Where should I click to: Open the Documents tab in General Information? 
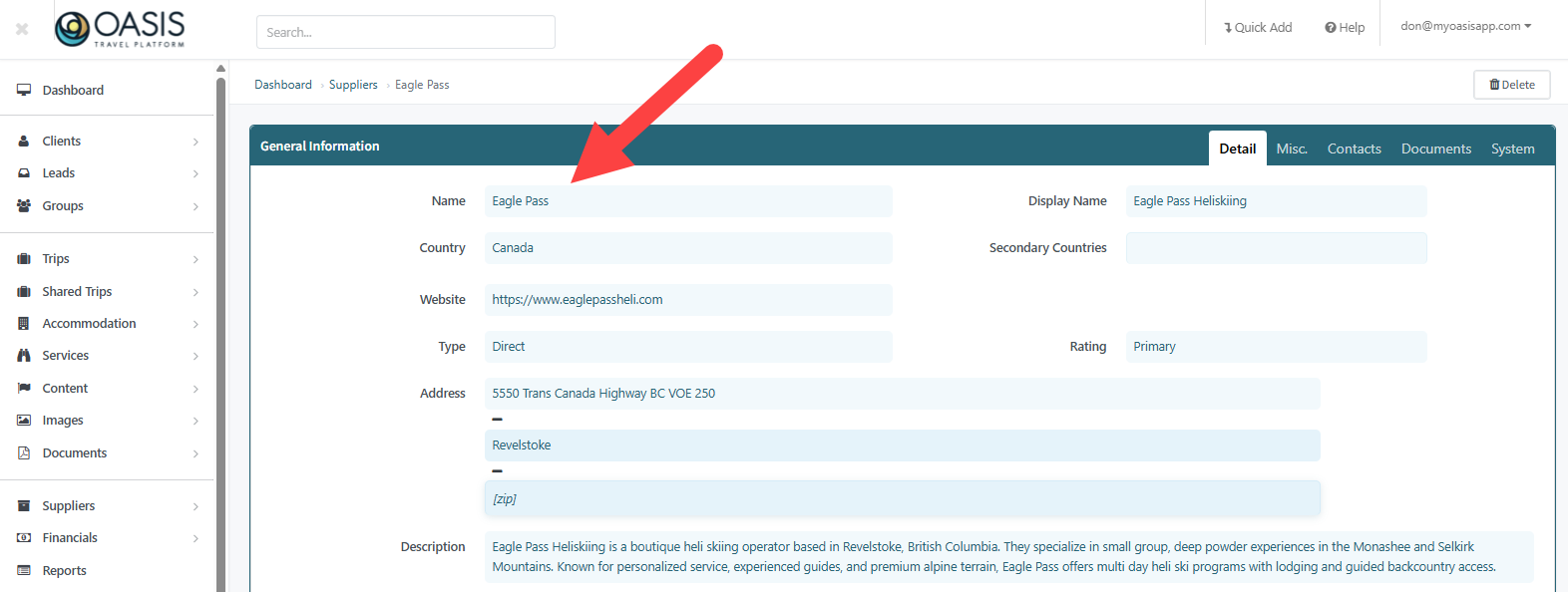[1435, 148]
